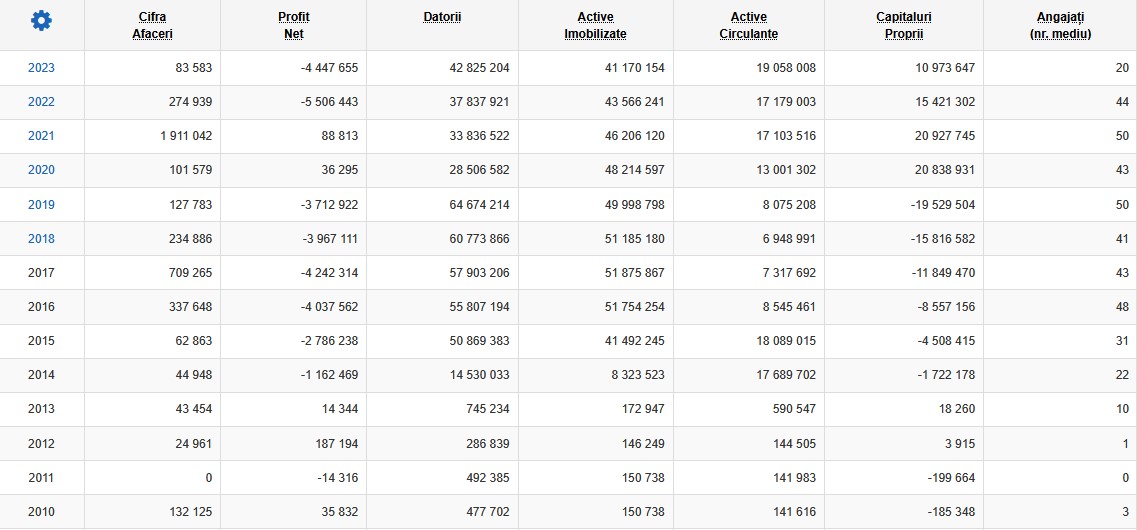Click the Profit Net column header

click(x=294, y=25)
